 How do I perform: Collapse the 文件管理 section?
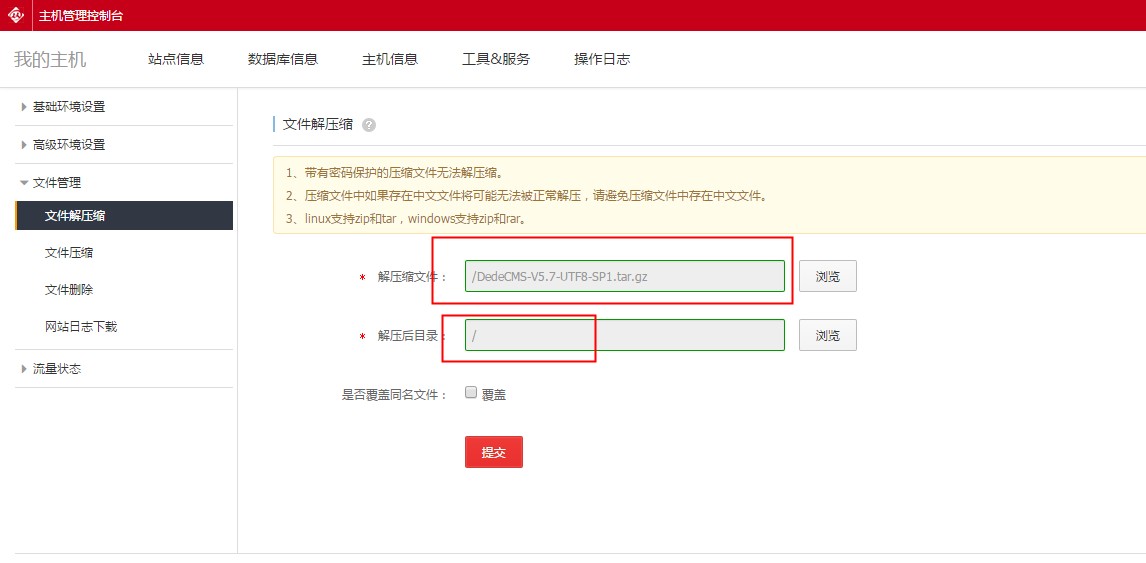click(56, 183)
